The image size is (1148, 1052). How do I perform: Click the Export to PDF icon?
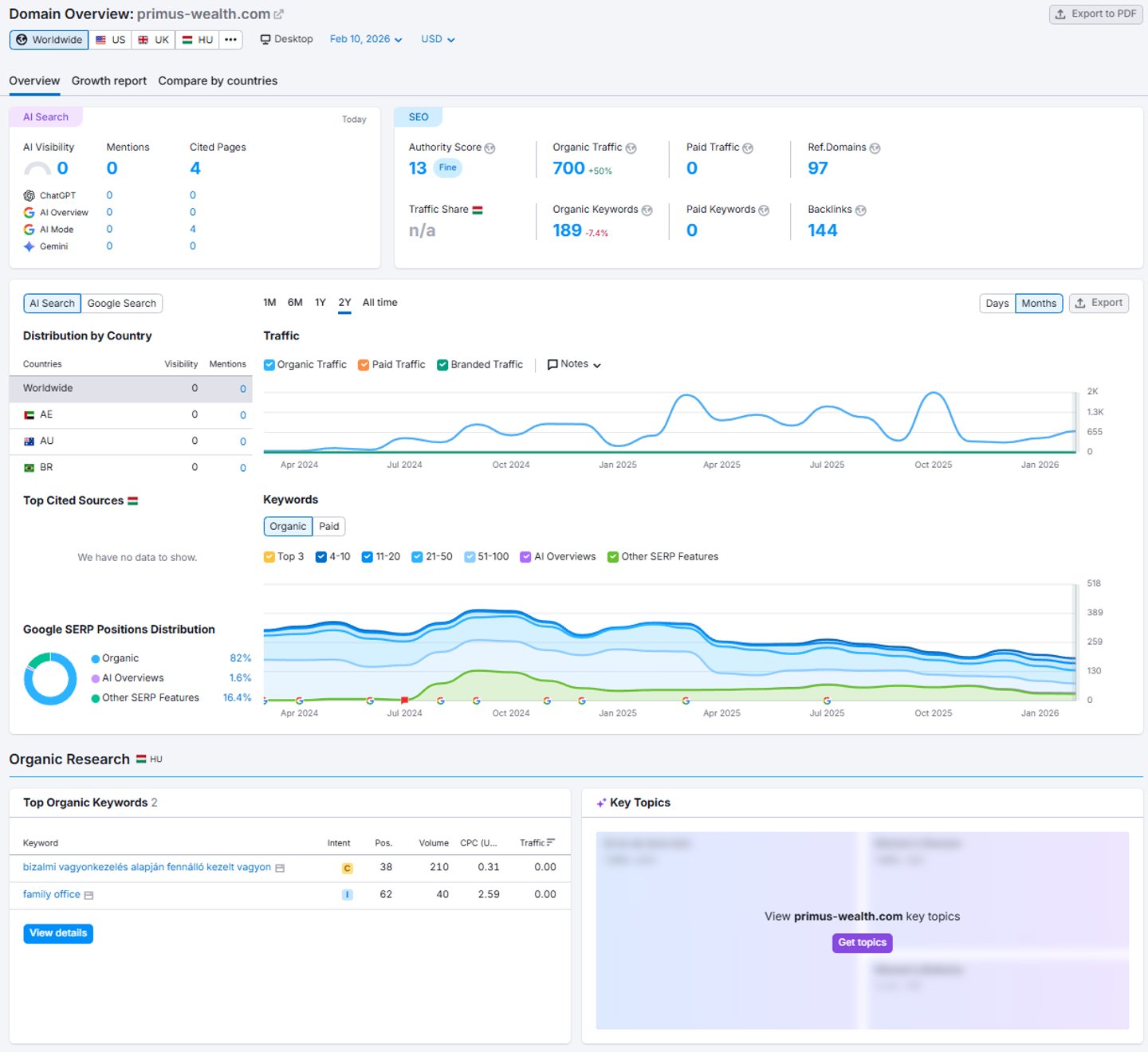point(1060,14)
